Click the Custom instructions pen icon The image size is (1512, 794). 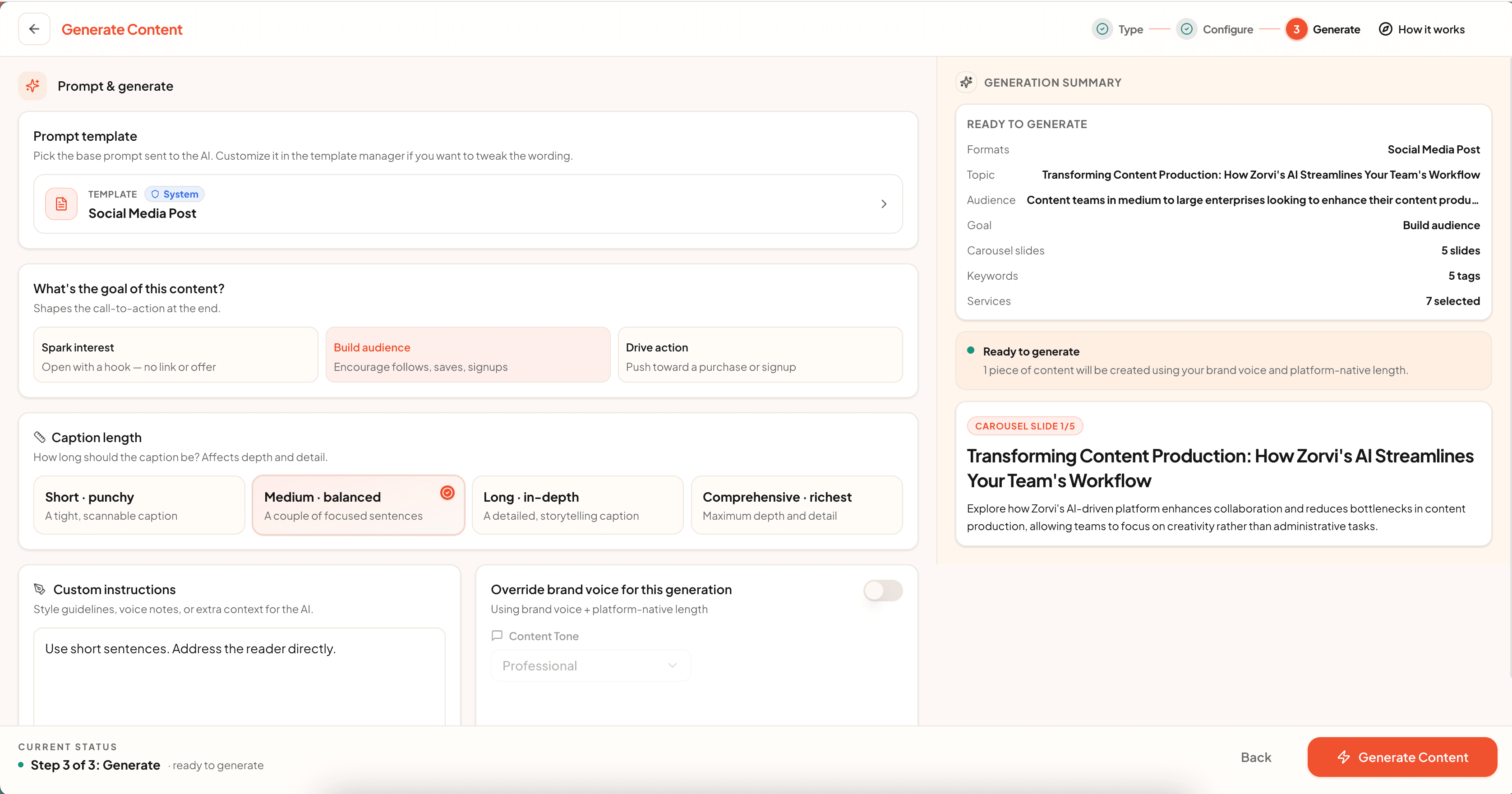[x=39, y=589]
